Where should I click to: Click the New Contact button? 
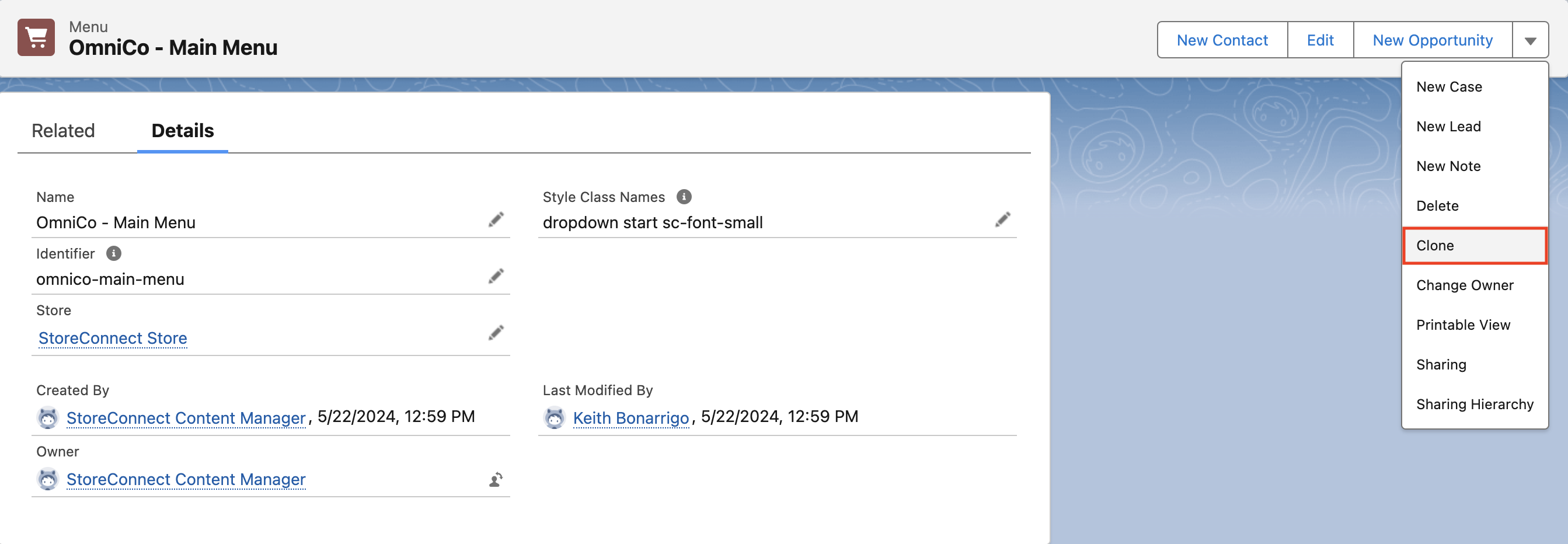(1222, 40)
